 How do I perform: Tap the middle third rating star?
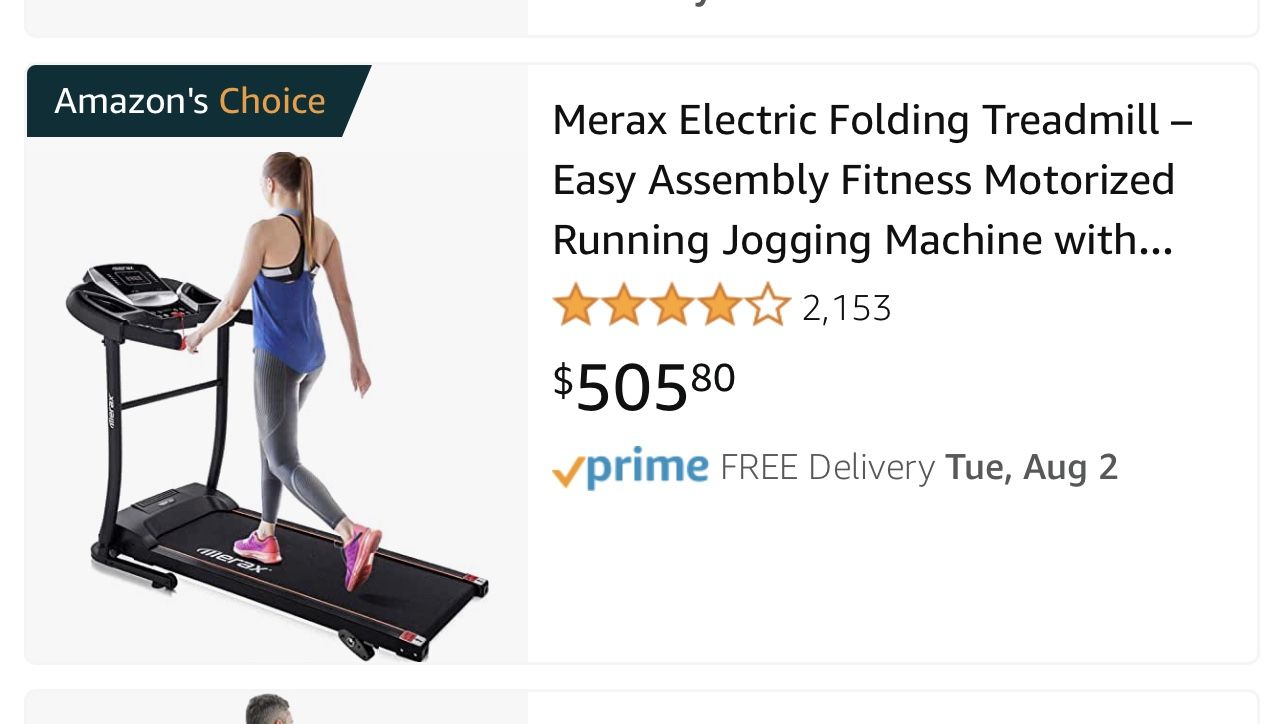point(671,305)
